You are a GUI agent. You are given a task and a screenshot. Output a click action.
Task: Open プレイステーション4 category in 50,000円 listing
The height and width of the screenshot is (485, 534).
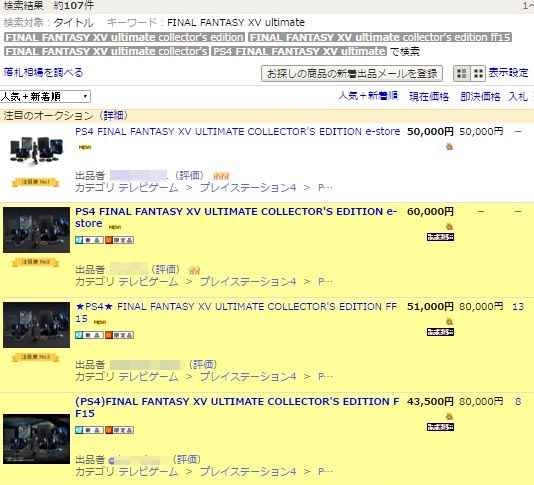(248, 188)
